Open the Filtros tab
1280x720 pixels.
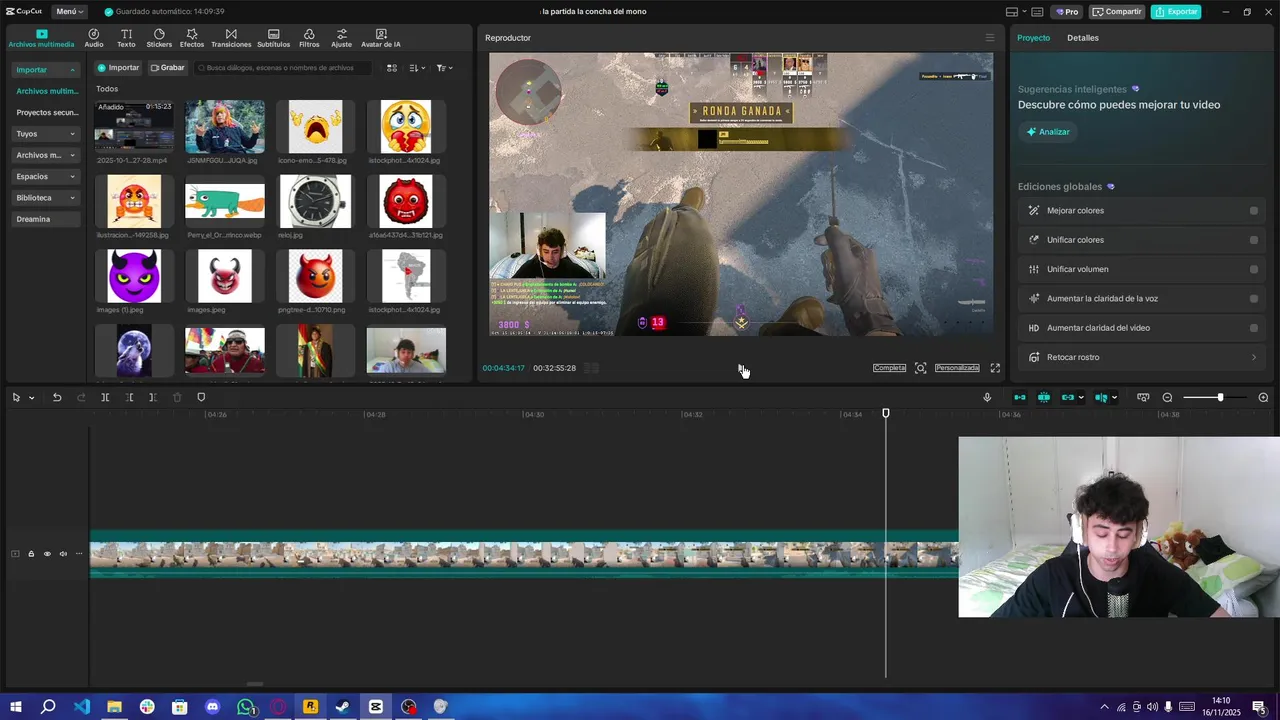(309, 38)
